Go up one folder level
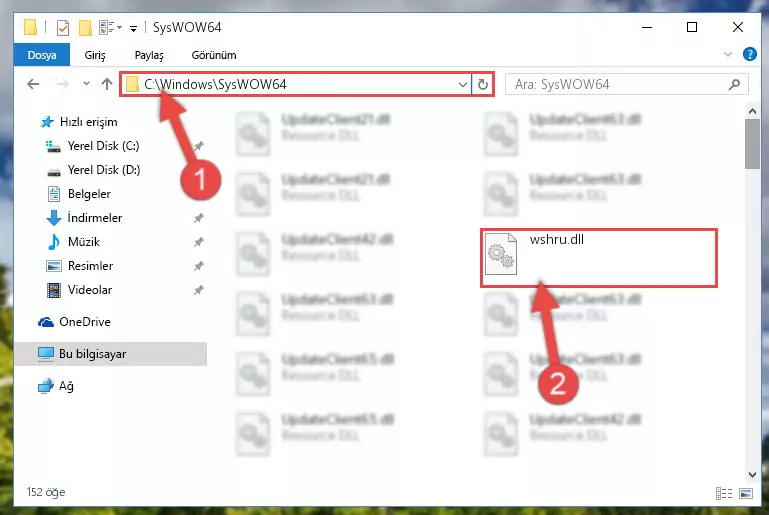 pos(107,84)
